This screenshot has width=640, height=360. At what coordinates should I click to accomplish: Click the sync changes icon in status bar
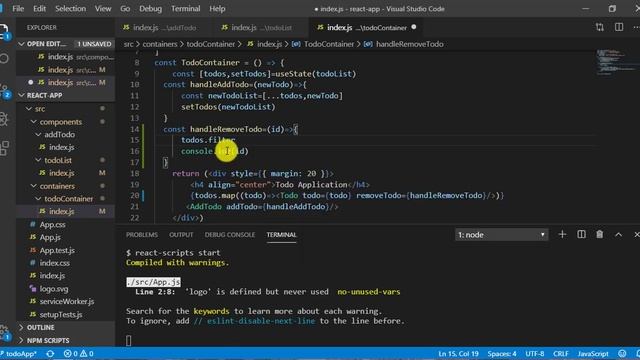pos(50,353)
